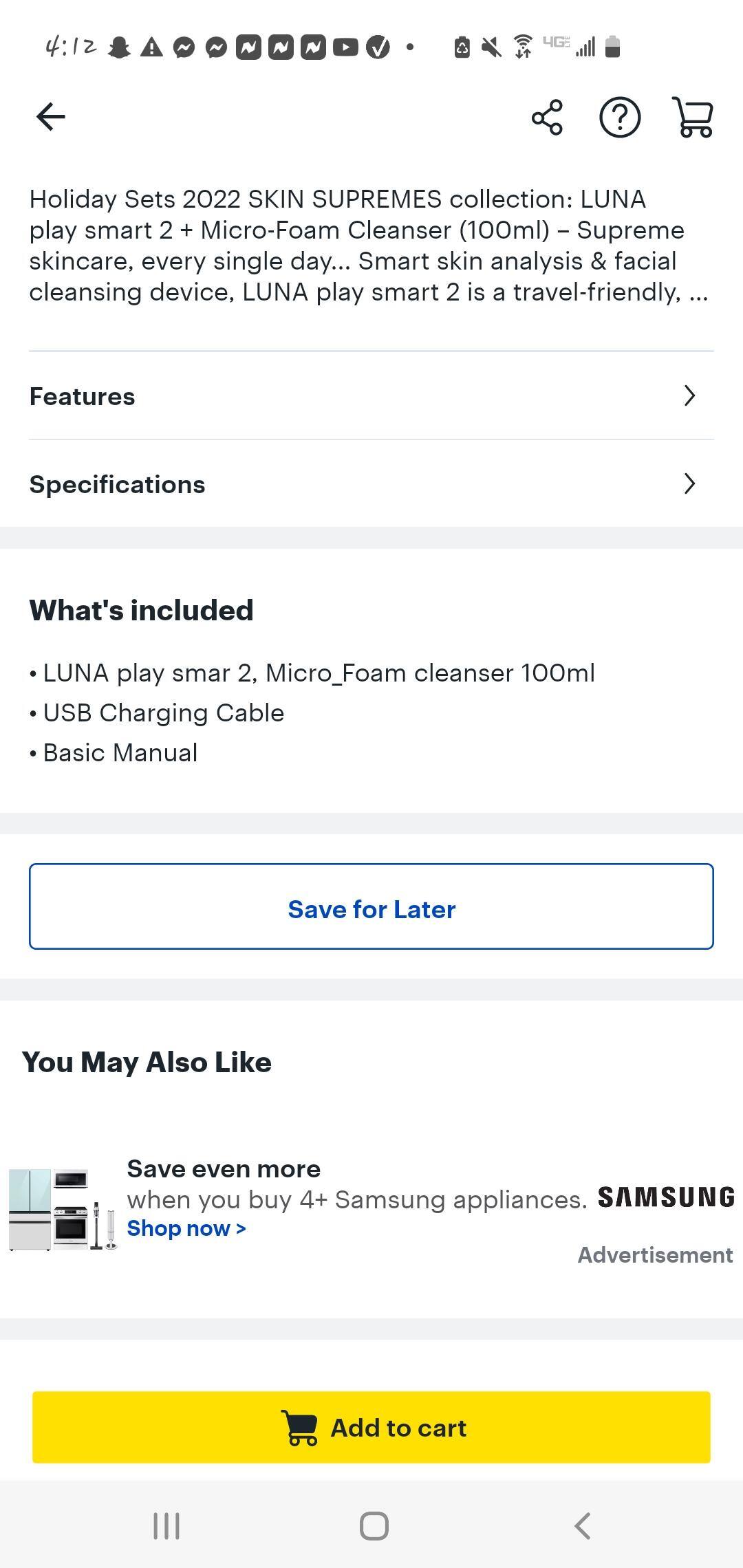Tap the YouTube notification icon
743x1568 pixels.
(x=345, y=47)
